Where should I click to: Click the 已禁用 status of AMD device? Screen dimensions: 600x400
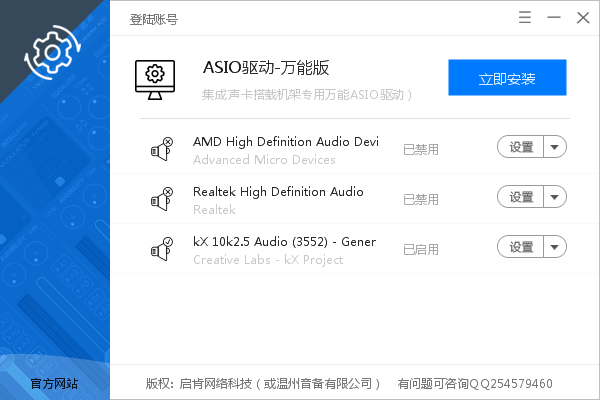point(421,150)
